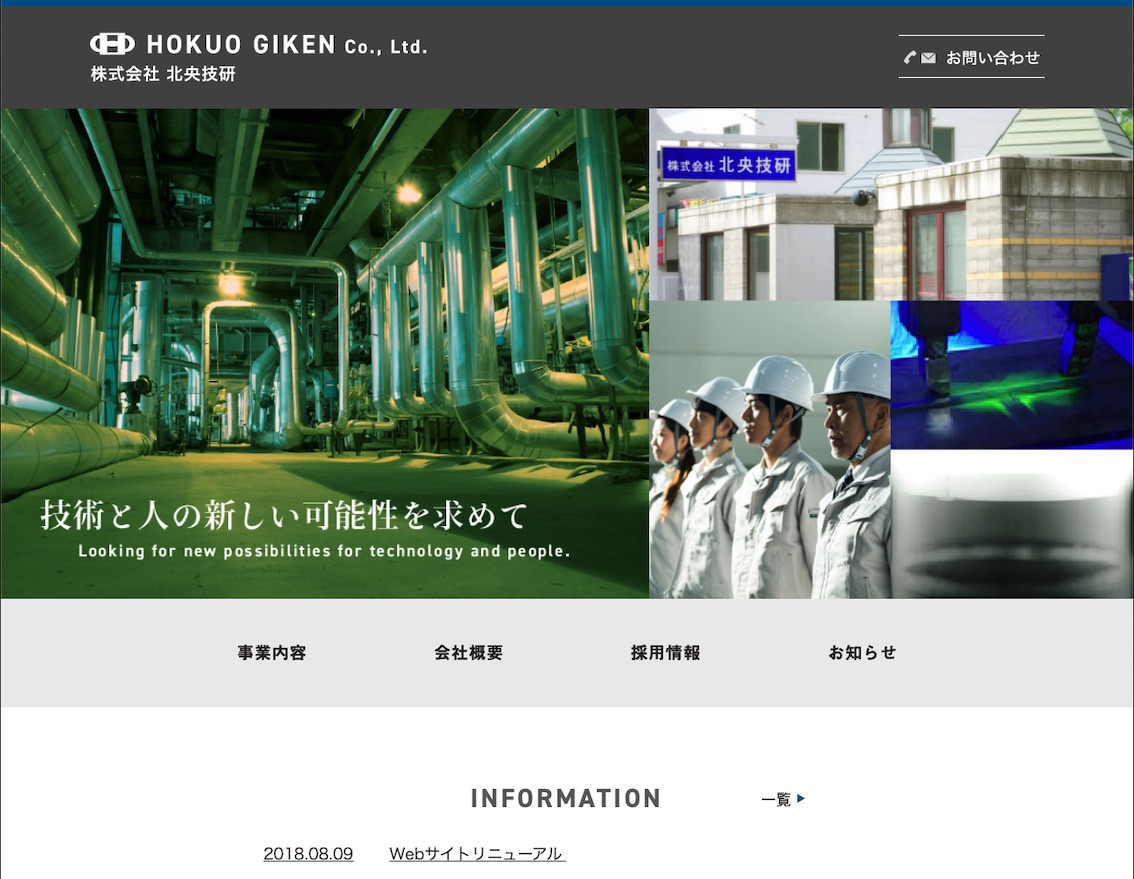Open the 事業内容 menu item
This screenshot has width=1134, height=879.
pos(272,653)
